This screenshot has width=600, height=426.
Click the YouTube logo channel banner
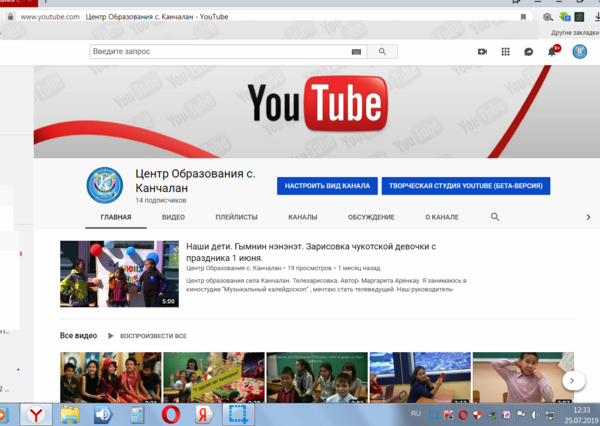317,111
